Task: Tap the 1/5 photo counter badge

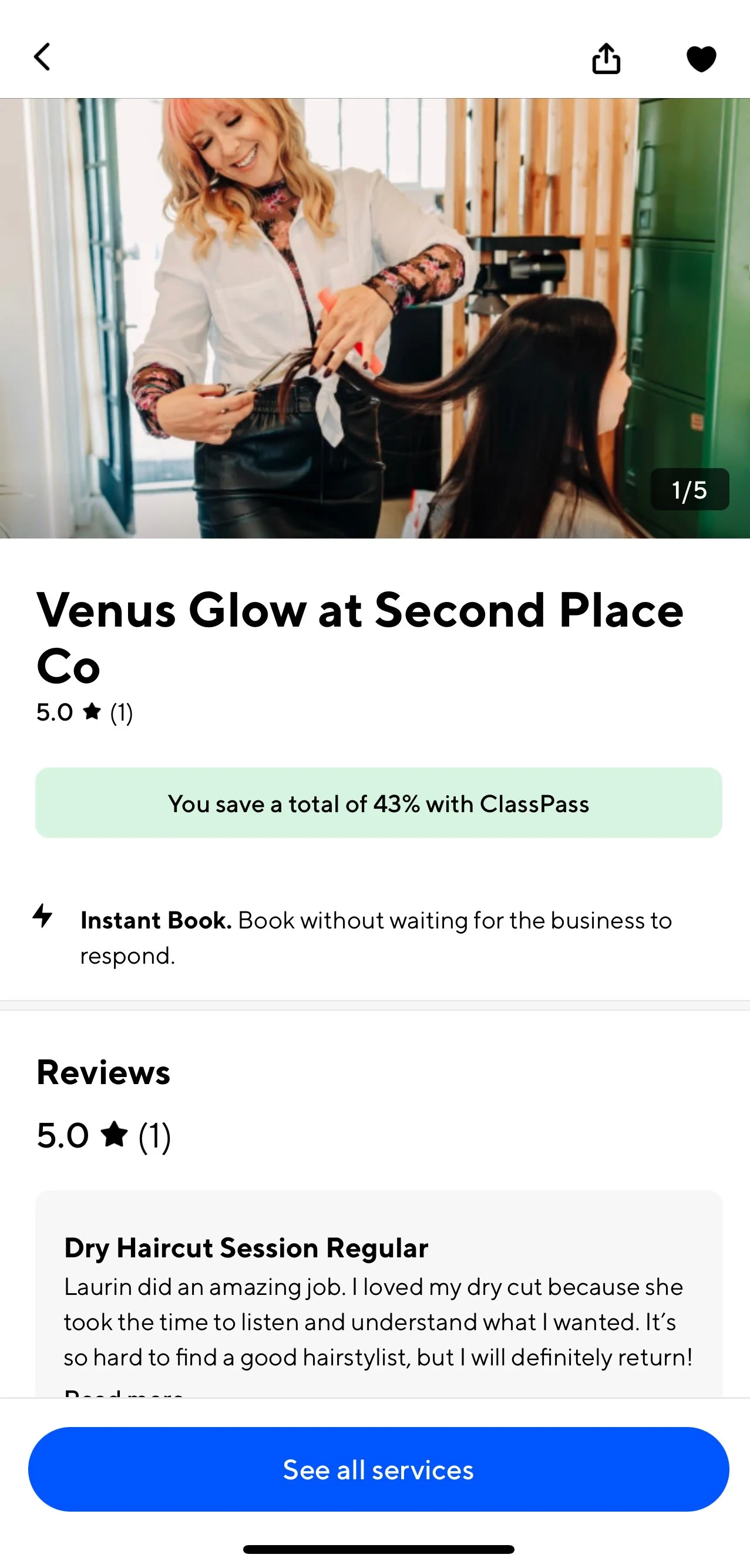Action: 689,489
